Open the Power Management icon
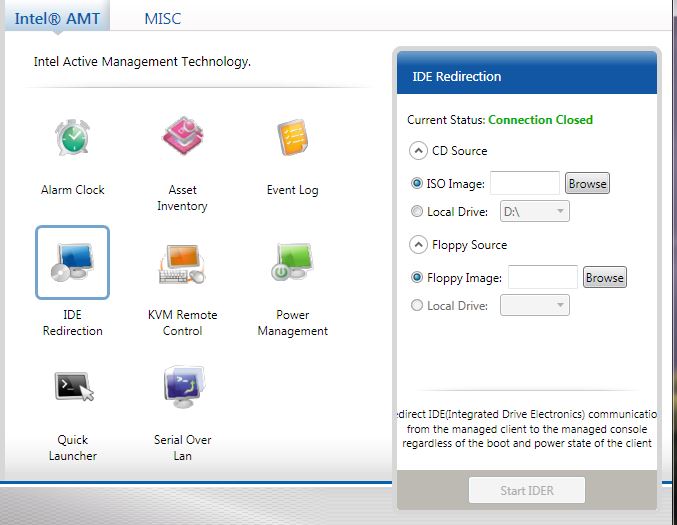Image resolution: width=677 pixels, height=525 pixels. pos(292,262)
